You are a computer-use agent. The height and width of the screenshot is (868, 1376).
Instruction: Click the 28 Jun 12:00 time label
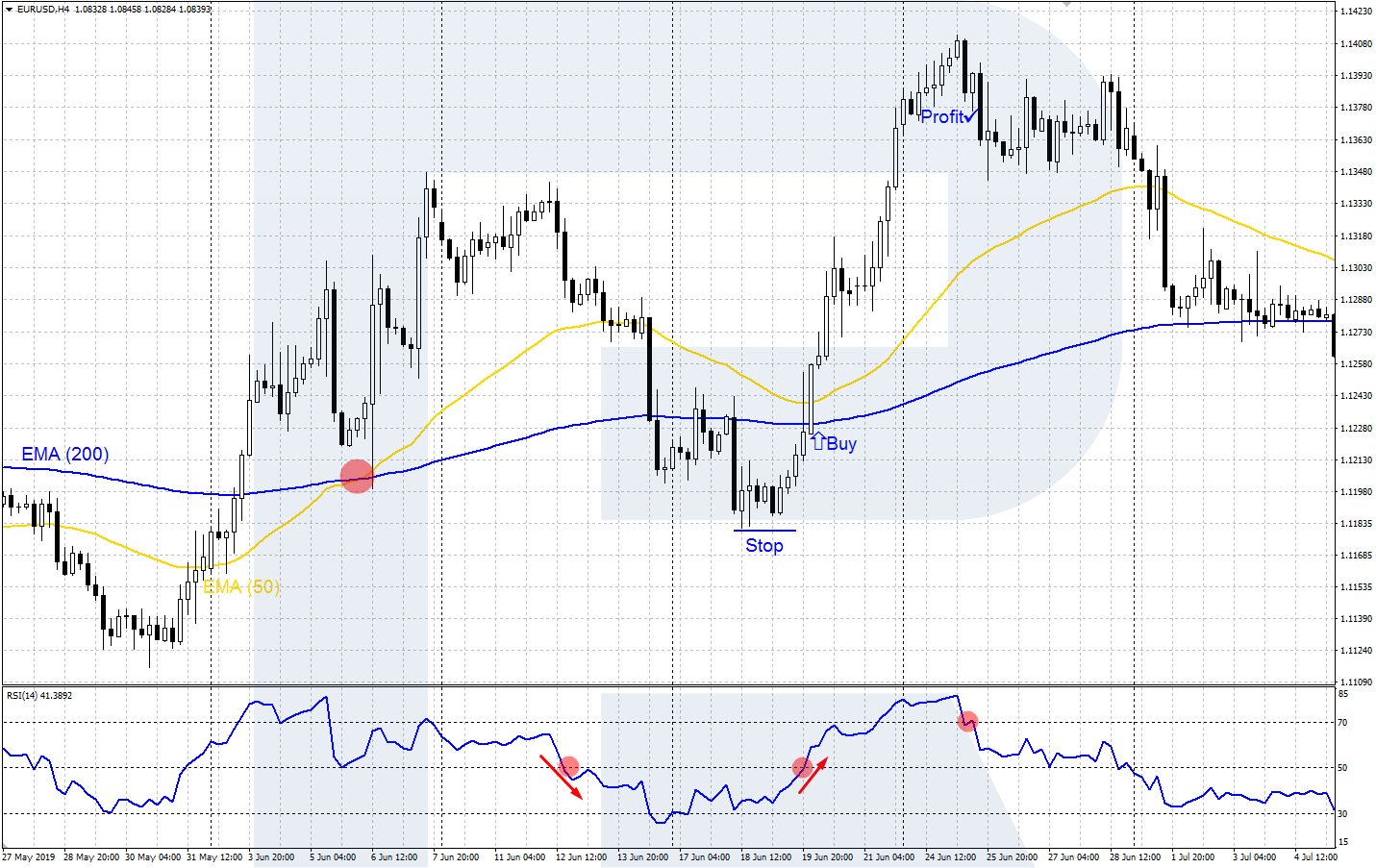tap(1135, 856)
